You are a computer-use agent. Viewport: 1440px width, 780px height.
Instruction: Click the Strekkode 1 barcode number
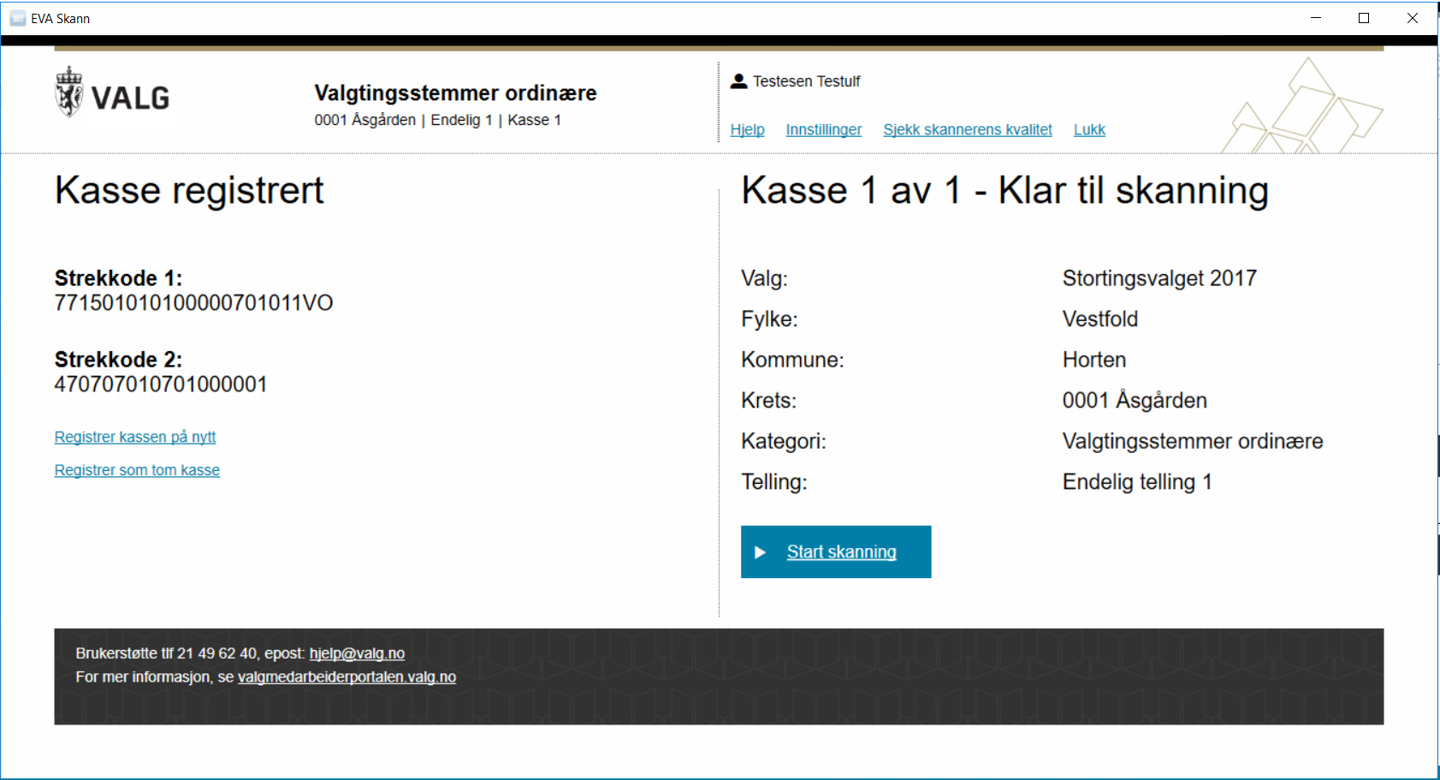[x=193, y=304]
